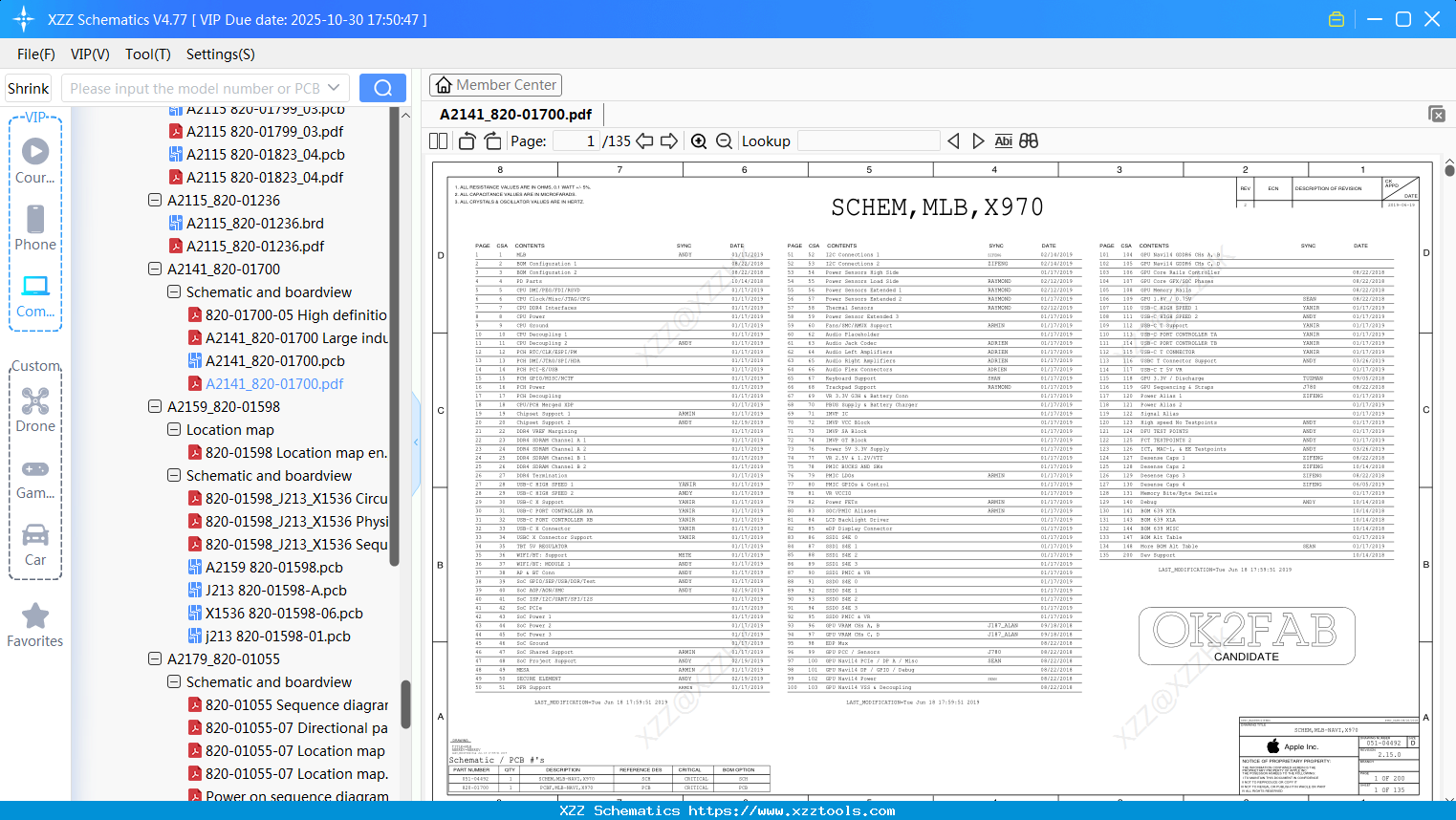The width and height of the screenshot is (1456, 820).
Task: Collapse the A2159_820-01598 folder
Action: (x=155, y=407)
